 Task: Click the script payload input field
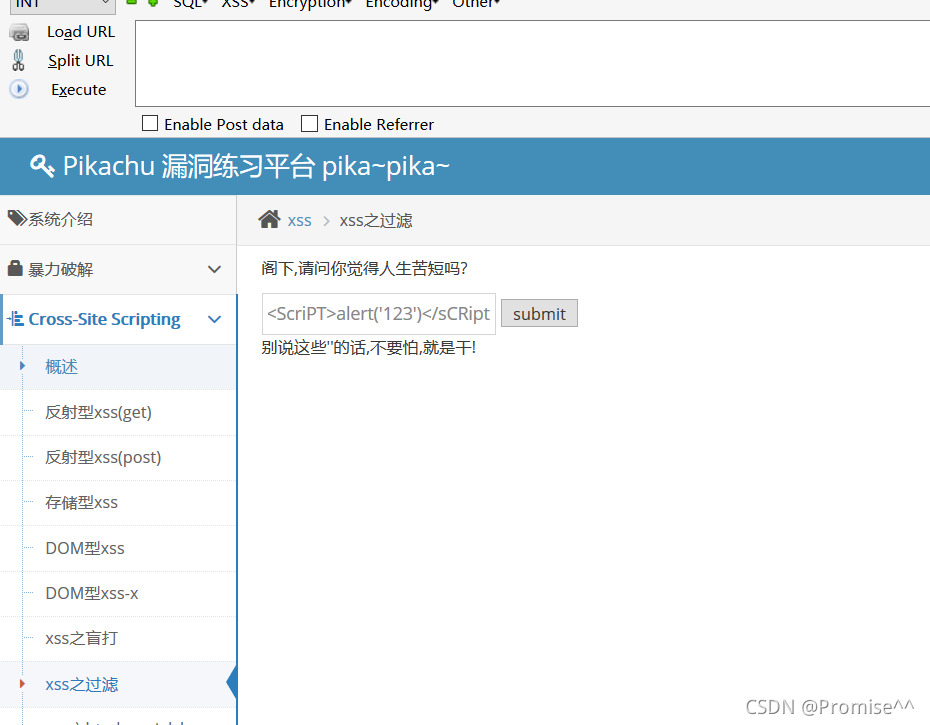(378, 313)
